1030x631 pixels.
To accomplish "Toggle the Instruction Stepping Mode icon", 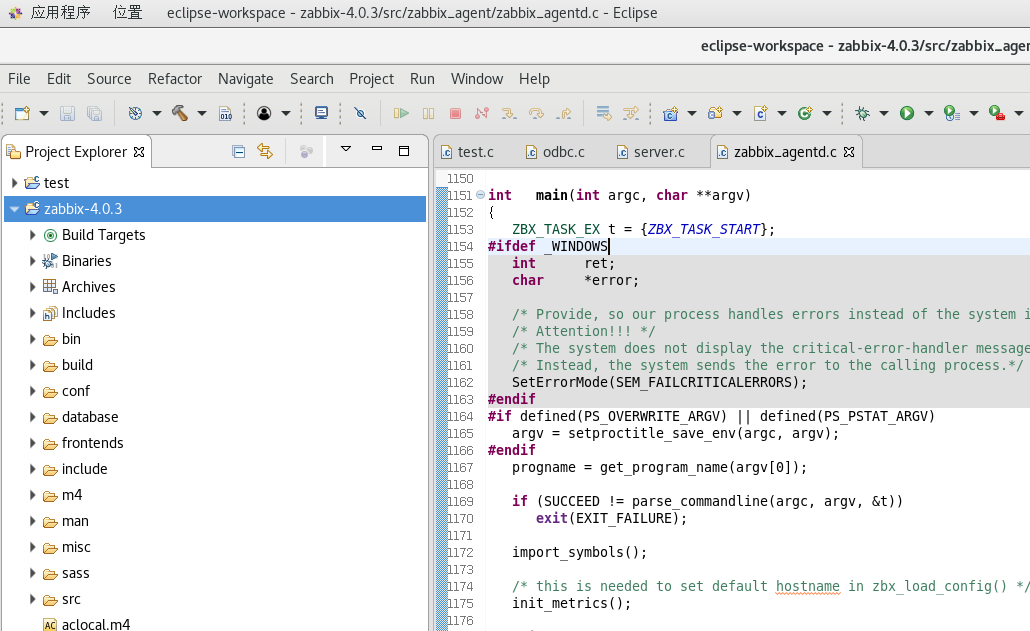I will tap(631, 113).
